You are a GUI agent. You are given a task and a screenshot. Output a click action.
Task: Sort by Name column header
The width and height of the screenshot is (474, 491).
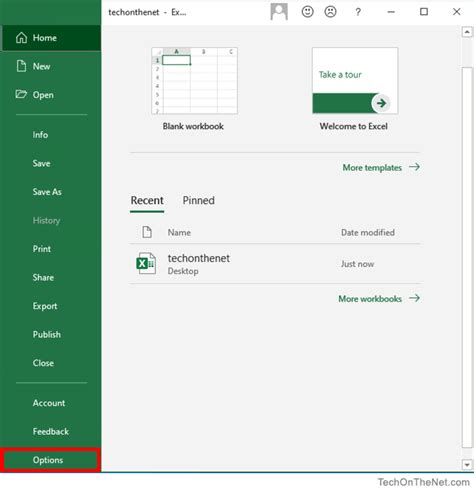[179, 232]
